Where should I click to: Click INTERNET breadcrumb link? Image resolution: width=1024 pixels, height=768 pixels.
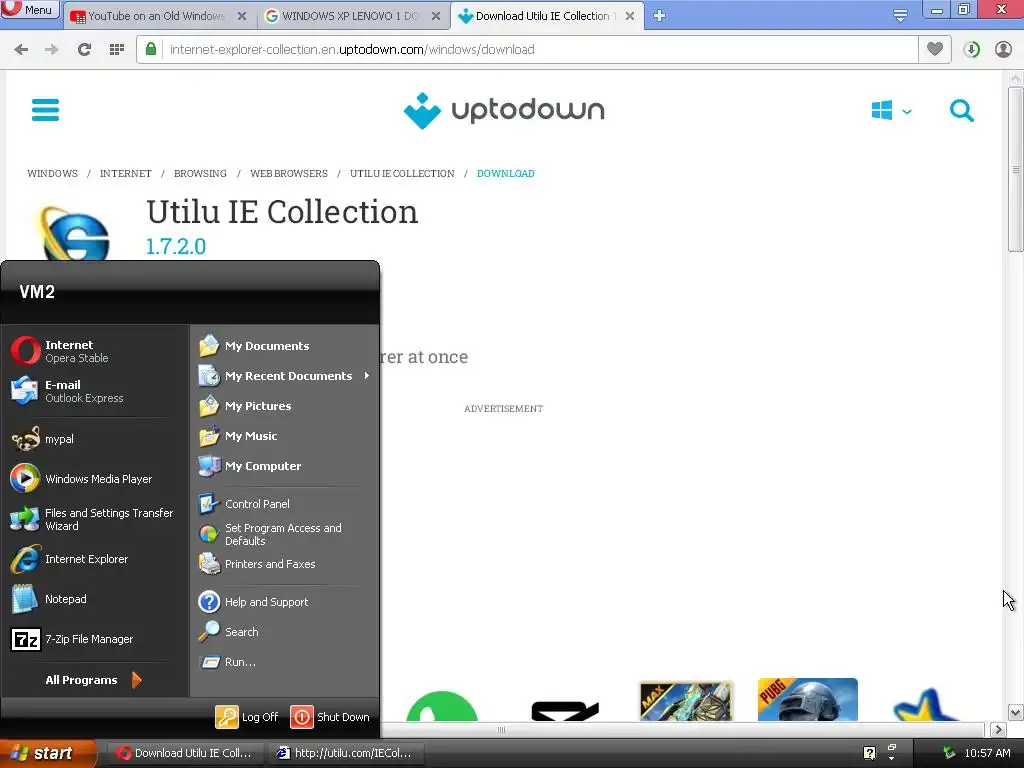125,173
